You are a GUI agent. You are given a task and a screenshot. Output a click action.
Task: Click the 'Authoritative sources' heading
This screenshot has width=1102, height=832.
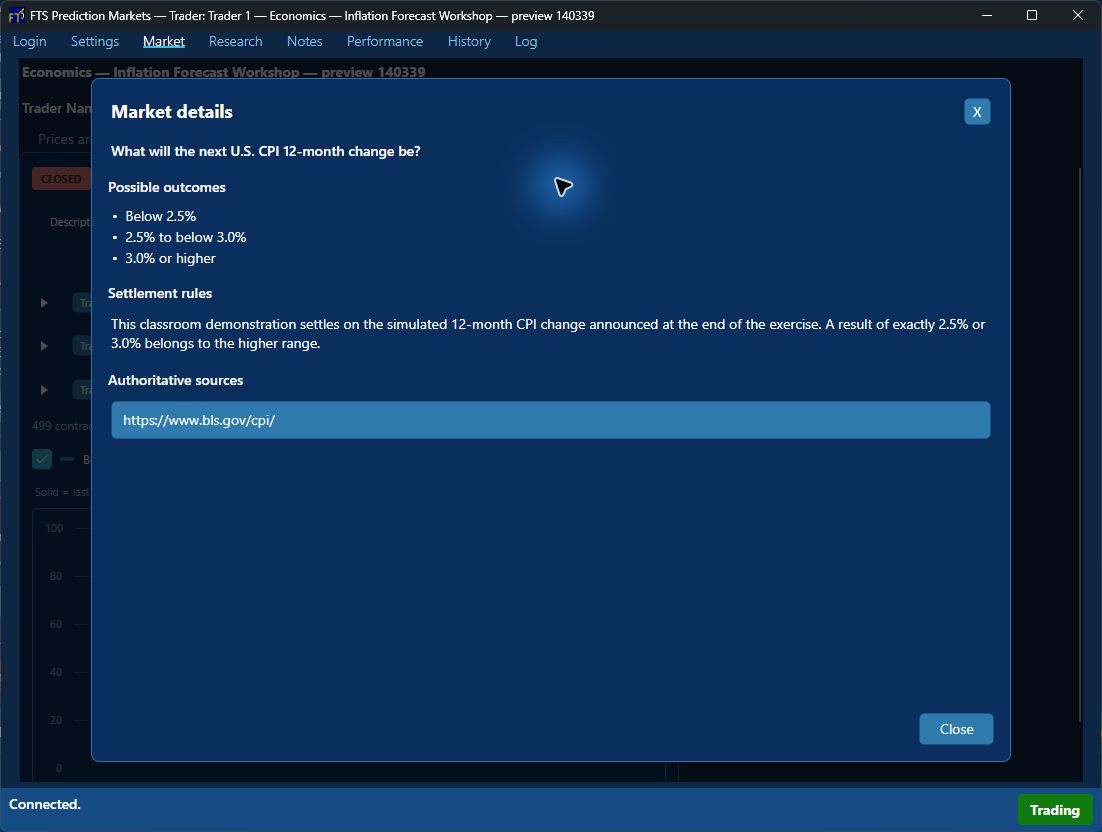[x=176, y=380]
